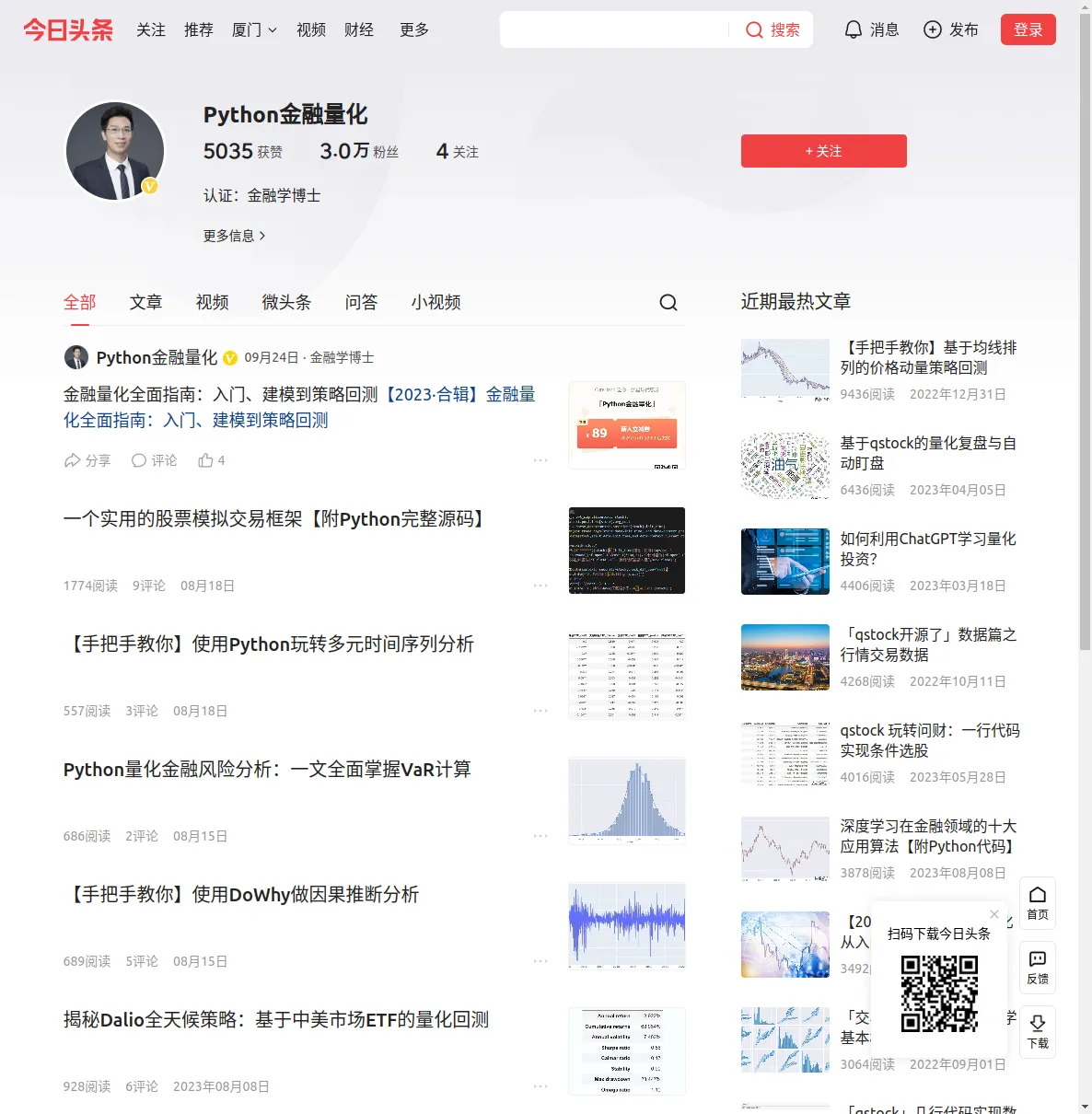The width and height of the screenshot is (1092, 1114).
Task: Click thumbnail of 金融量化全面指南 post
Action: click(627, 425)
